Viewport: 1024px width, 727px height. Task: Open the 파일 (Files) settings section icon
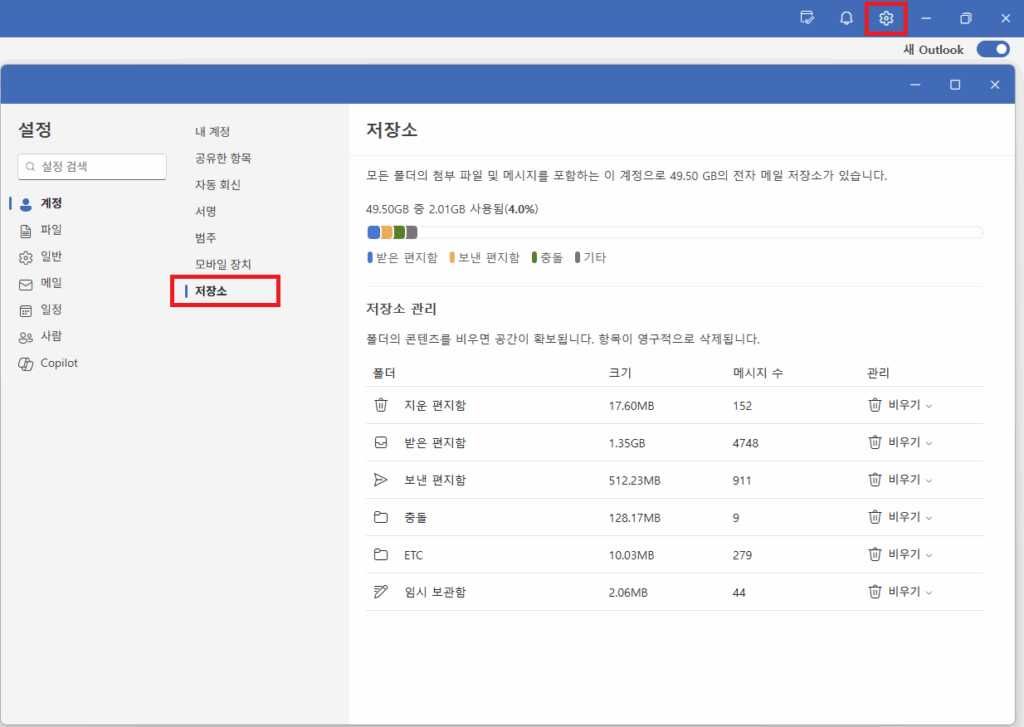(x=24, y=230)
